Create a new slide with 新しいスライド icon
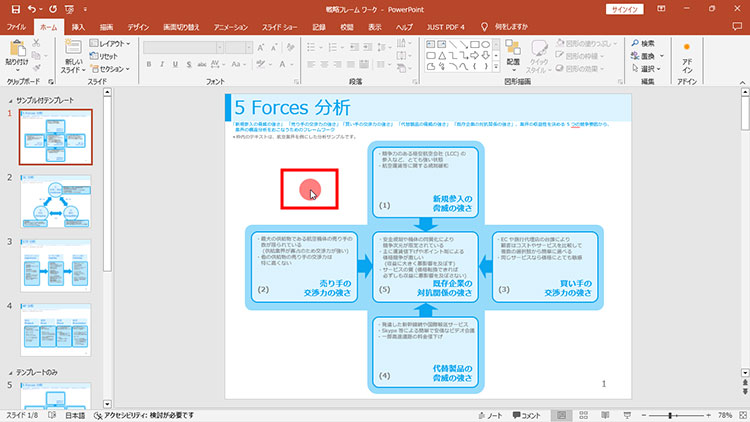The height and width of the screenshot is (422, 750). tap(74, 50)
